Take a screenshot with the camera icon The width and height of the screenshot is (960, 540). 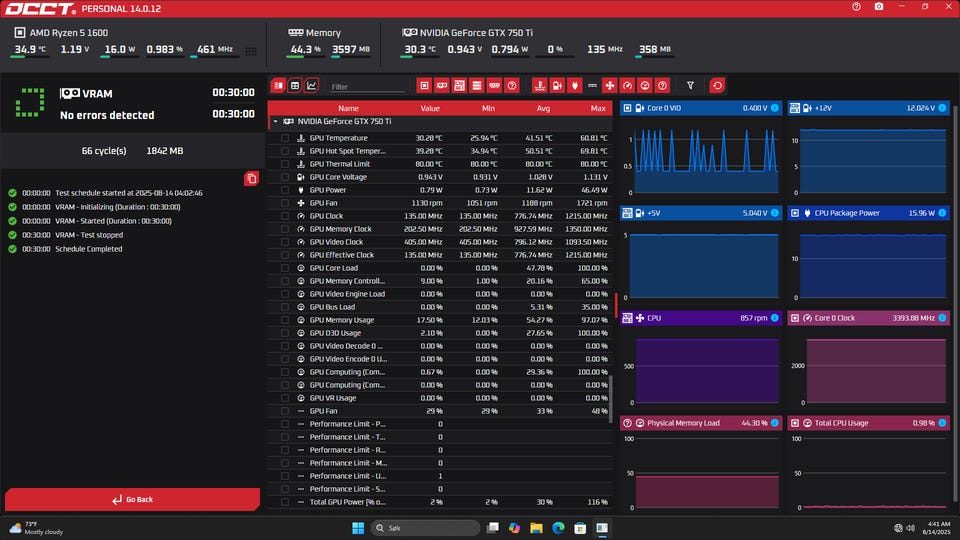pyautogui.click(x=879, y=7)
